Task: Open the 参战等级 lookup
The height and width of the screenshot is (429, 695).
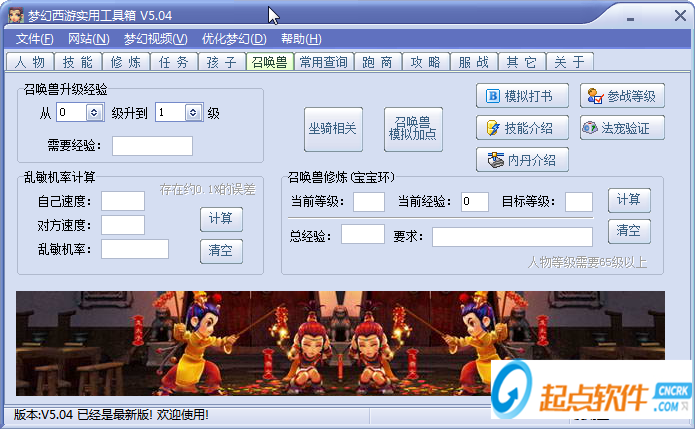Action: 622,96
